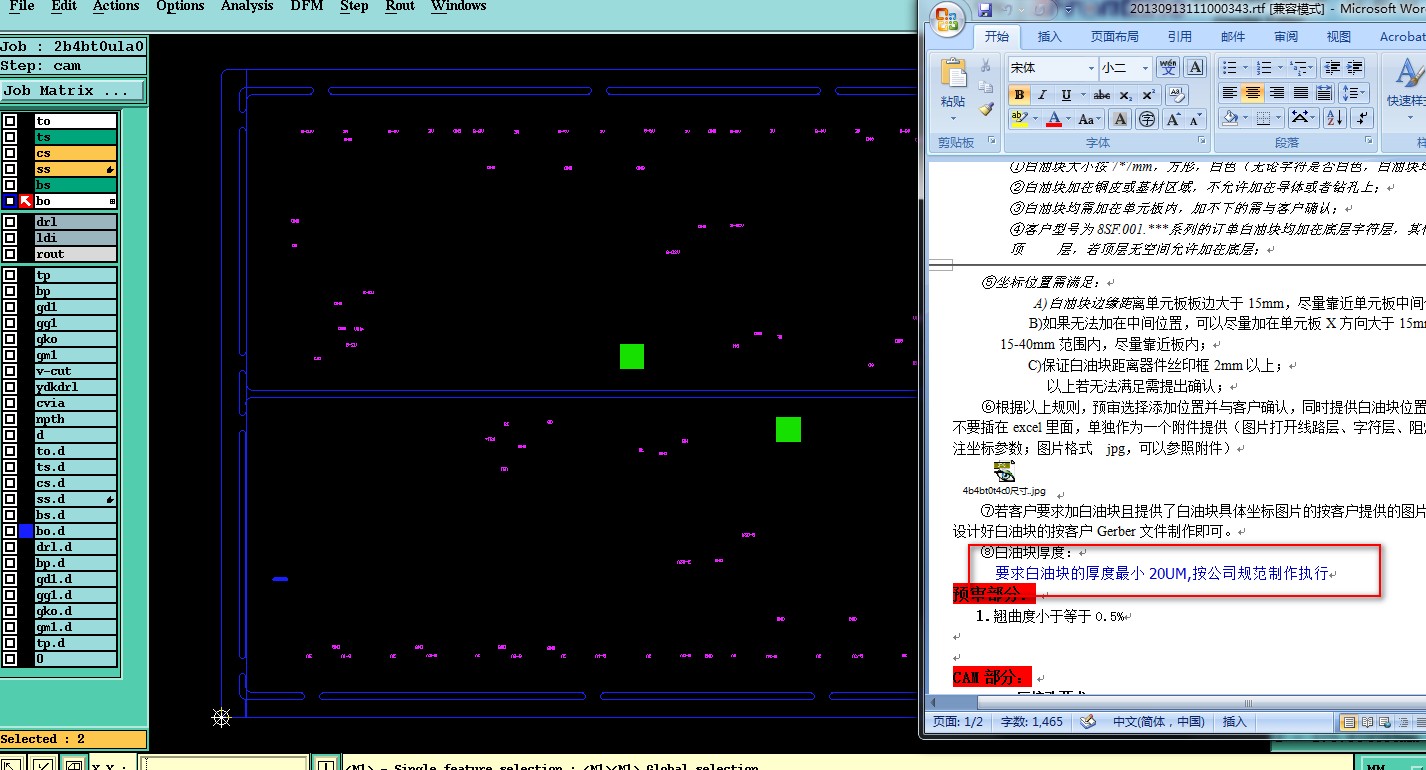The width and height of the screenshot is (1426, 770).
Task: Open the bullet list dropdown arrow
Action: tap(1246, 67)
